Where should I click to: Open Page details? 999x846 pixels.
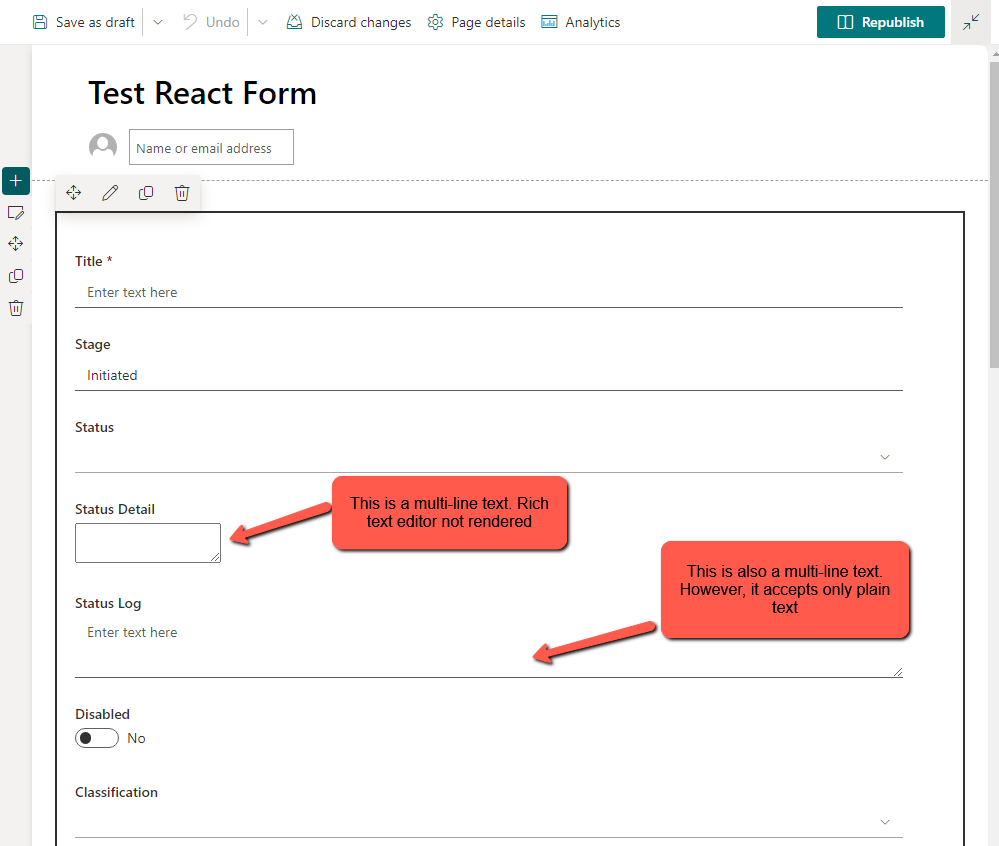pyautogui.click(x=476, y=21)
